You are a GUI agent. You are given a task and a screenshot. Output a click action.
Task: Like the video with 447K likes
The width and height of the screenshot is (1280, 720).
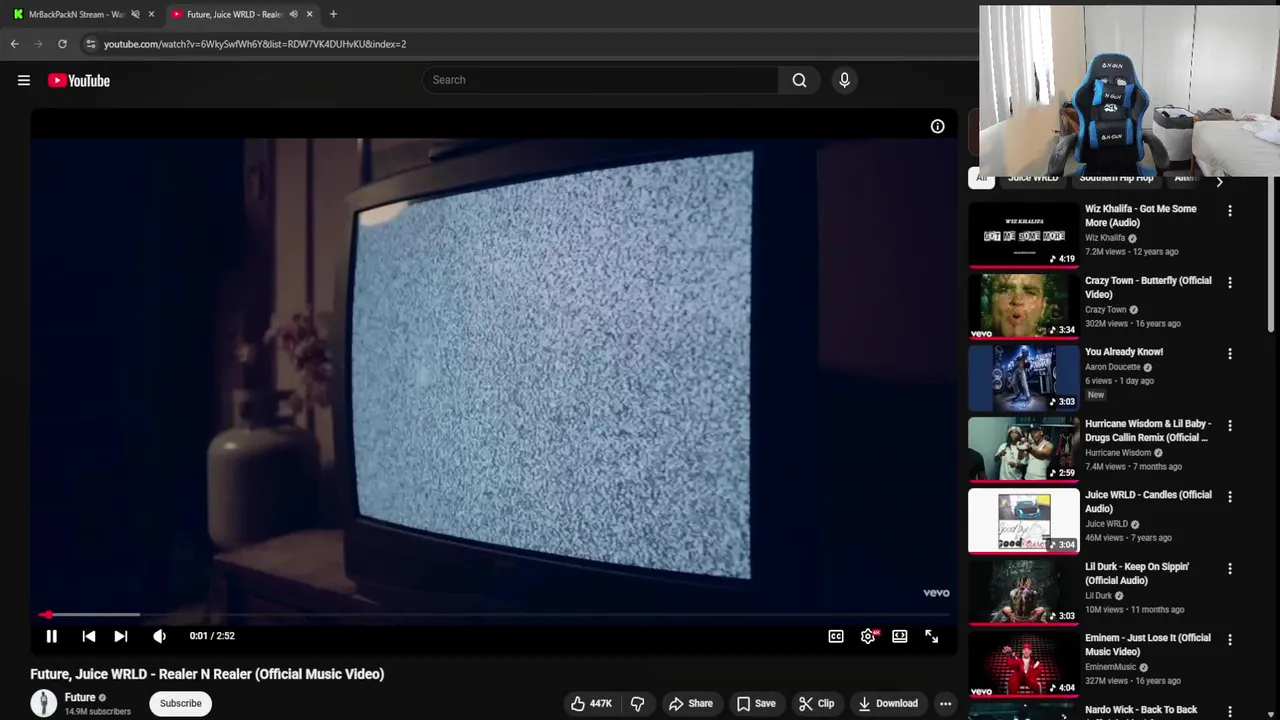(x=591, y=704)
